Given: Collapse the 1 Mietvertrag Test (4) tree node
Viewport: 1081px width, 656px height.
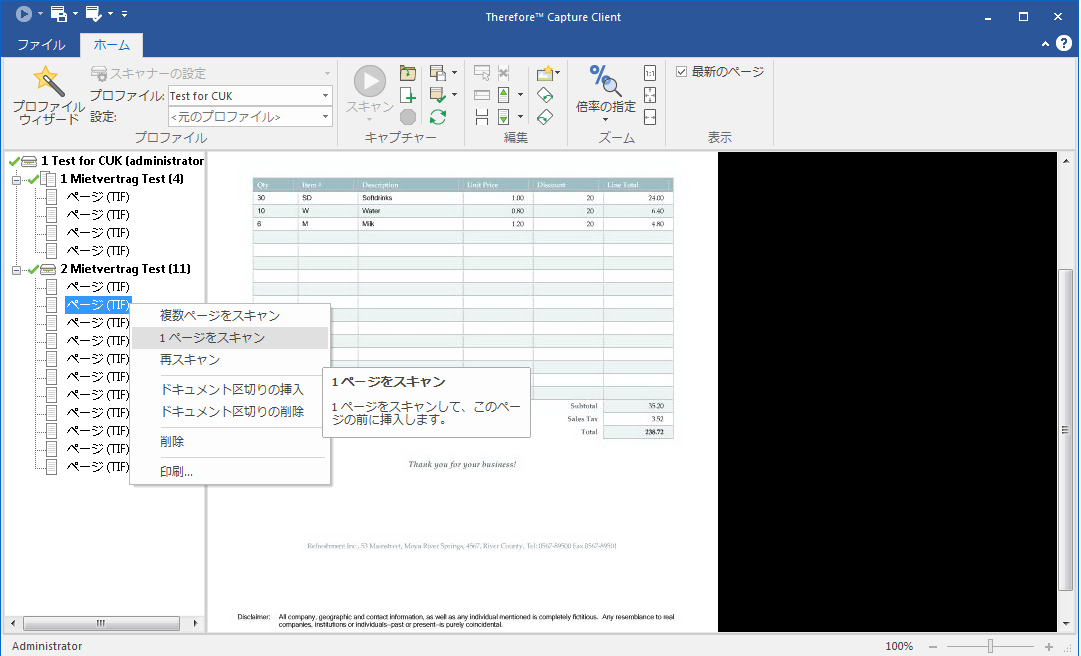Looking at the screenshot, I should (x=17, y=180).
